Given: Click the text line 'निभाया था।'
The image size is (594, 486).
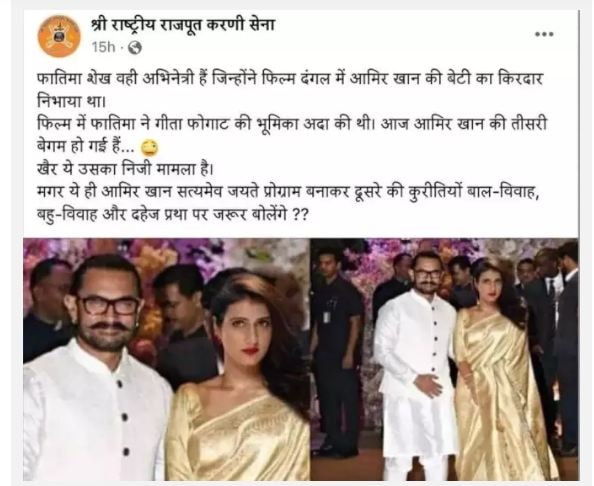Looking at the screenshot, I should coord(71,102).
